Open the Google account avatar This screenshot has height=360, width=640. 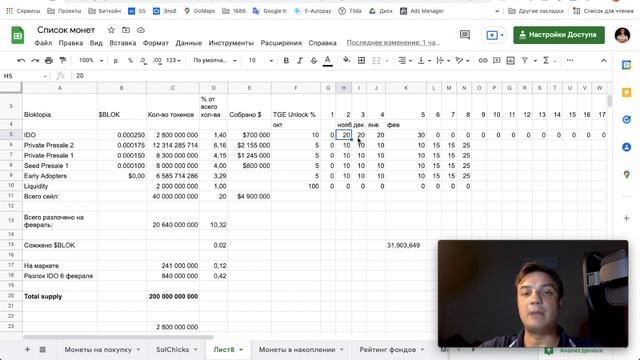tap(622, 35)
